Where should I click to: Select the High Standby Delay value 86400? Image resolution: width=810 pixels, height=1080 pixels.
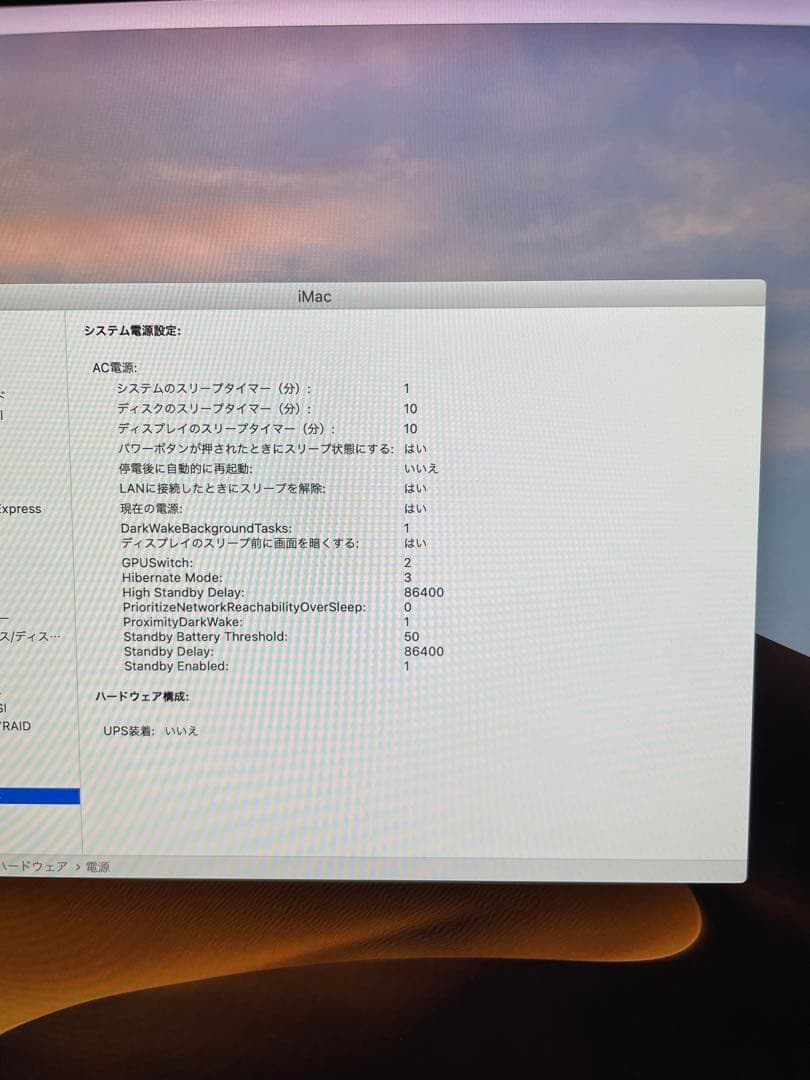pyautogui.click(x=424, y=592)
